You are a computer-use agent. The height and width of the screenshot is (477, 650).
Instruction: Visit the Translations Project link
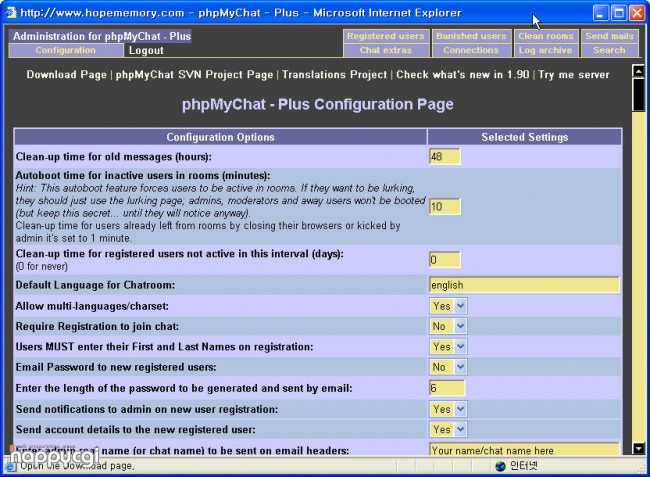(334, 75)
